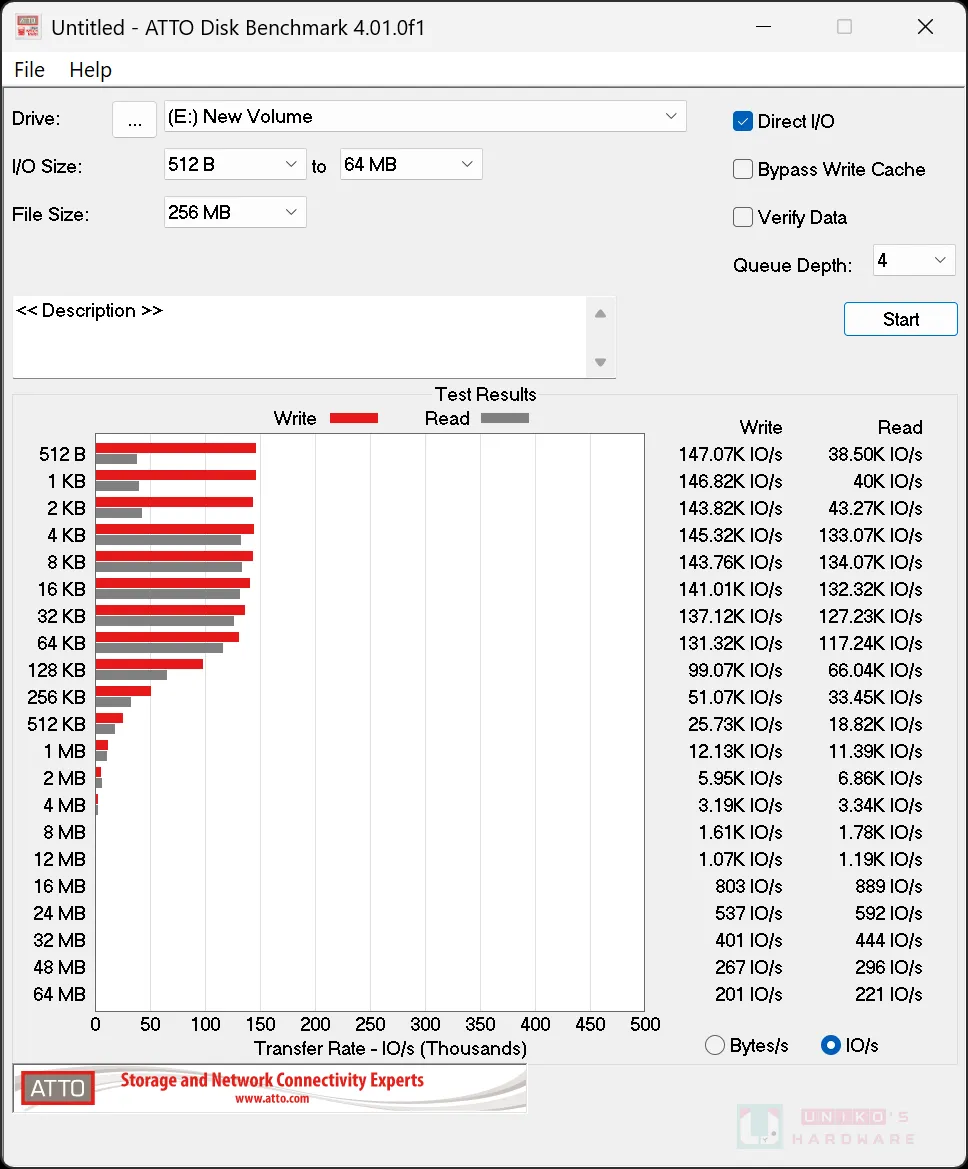The height and width of the screenshot is (1169, 968).
Task: Visit the www.atto.com link in banner
Action: [x=272, y=1098]
